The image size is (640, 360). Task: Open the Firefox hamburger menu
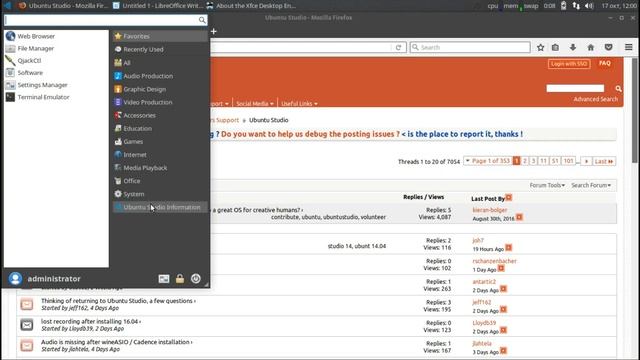coord(629,47)
